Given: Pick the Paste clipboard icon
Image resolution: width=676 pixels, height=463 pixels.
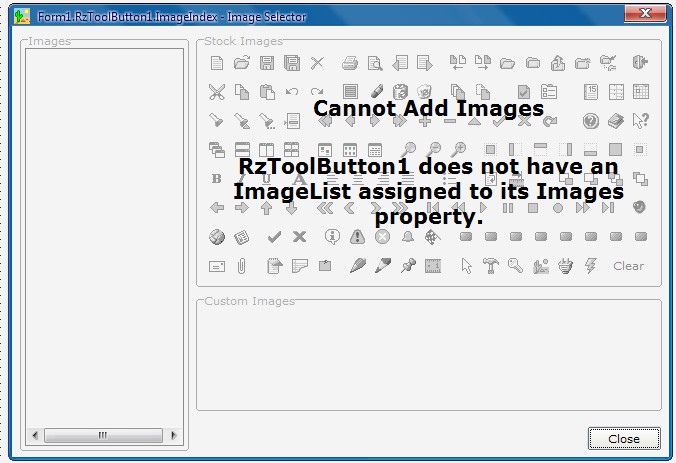Looking at the screenshot, I should pos(267,92).
